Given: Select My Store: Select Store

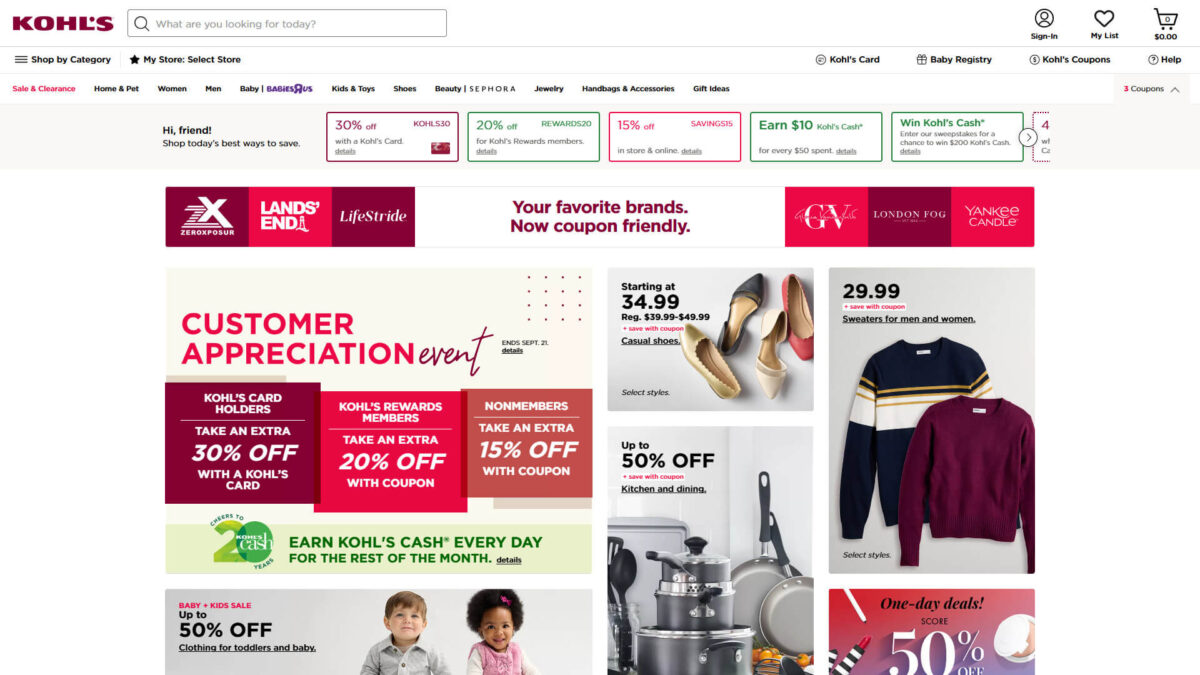Looking at the screenshot, I should pyautogui.click(x=185, y=60).
